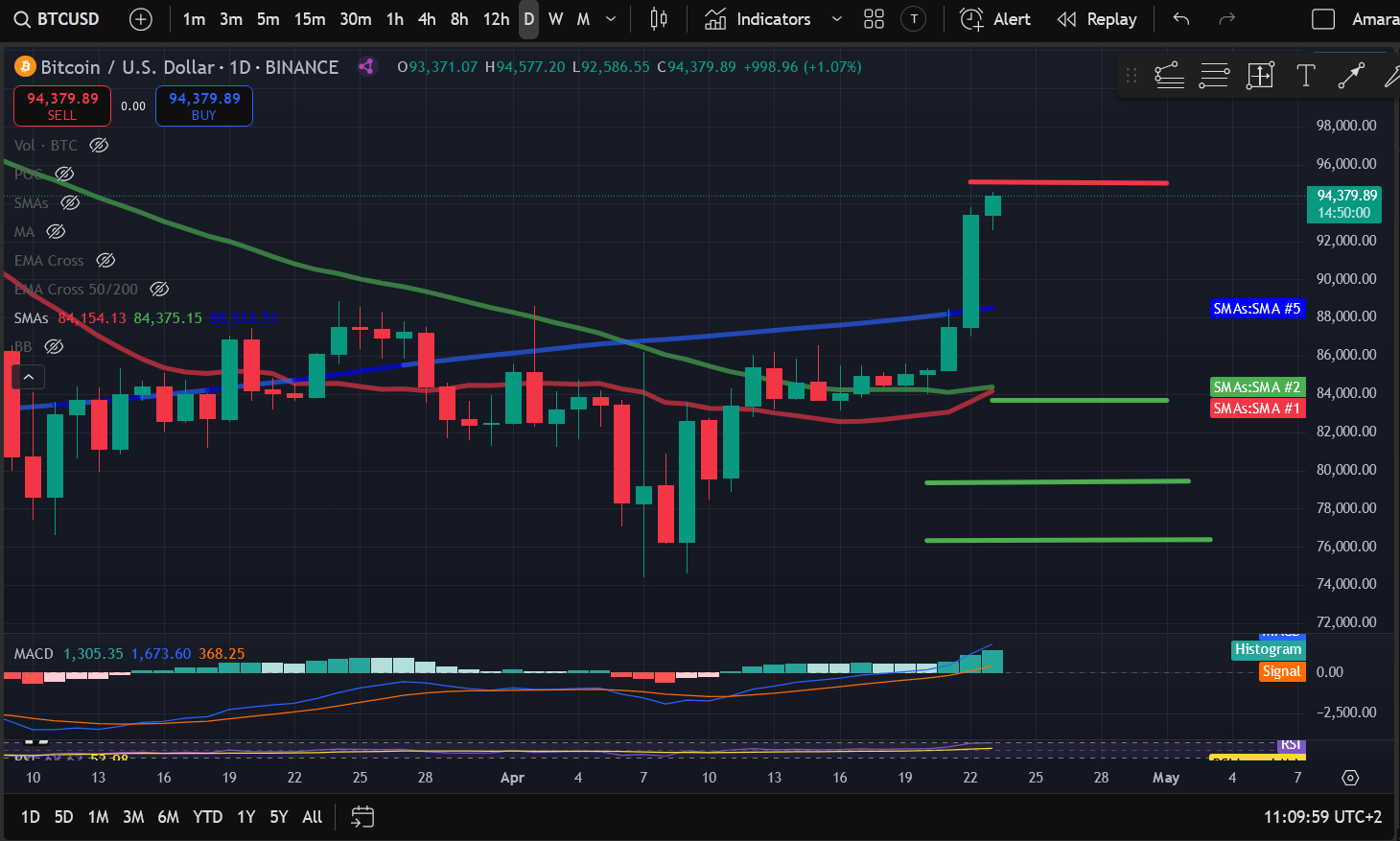Viewport: 1400px width, 841px height.
Task: Set date range to YTD
Action: click(x=207, y=817)
